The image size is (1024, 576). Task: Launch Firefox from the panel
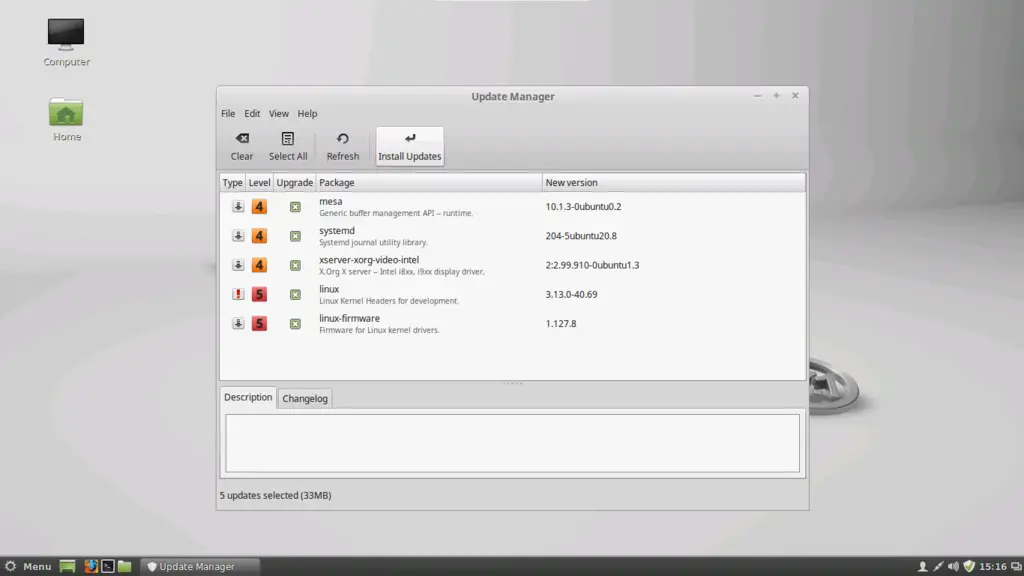91,566
